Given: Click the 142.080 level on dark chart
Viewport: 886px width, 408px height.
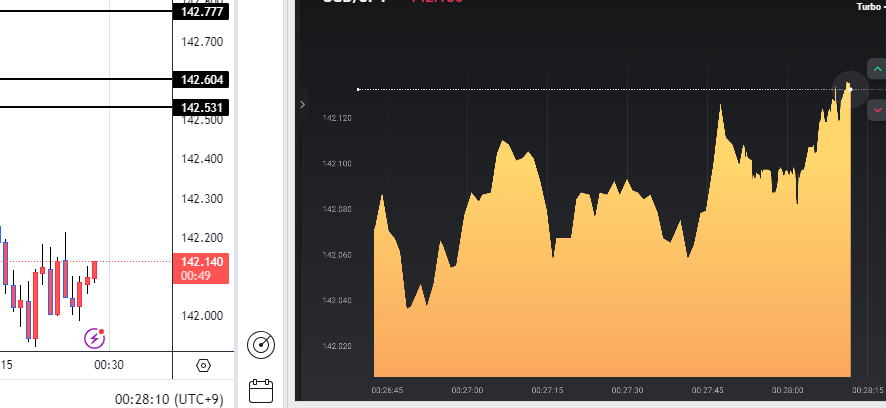Looking at the screenshot, I should click(337, 209).
